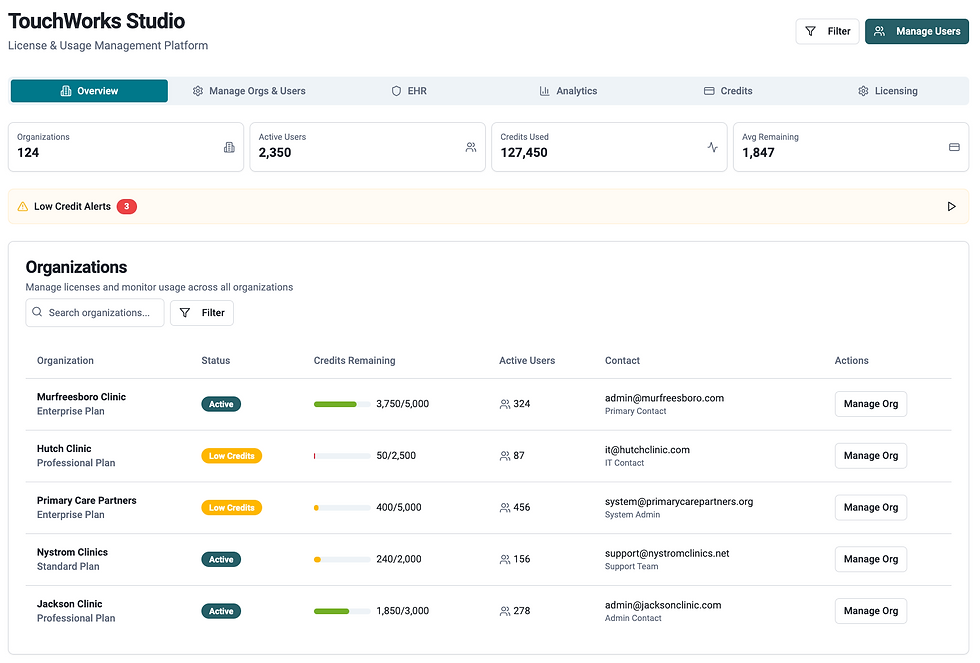Switch to the Analytics tab

tap(568, 91)
